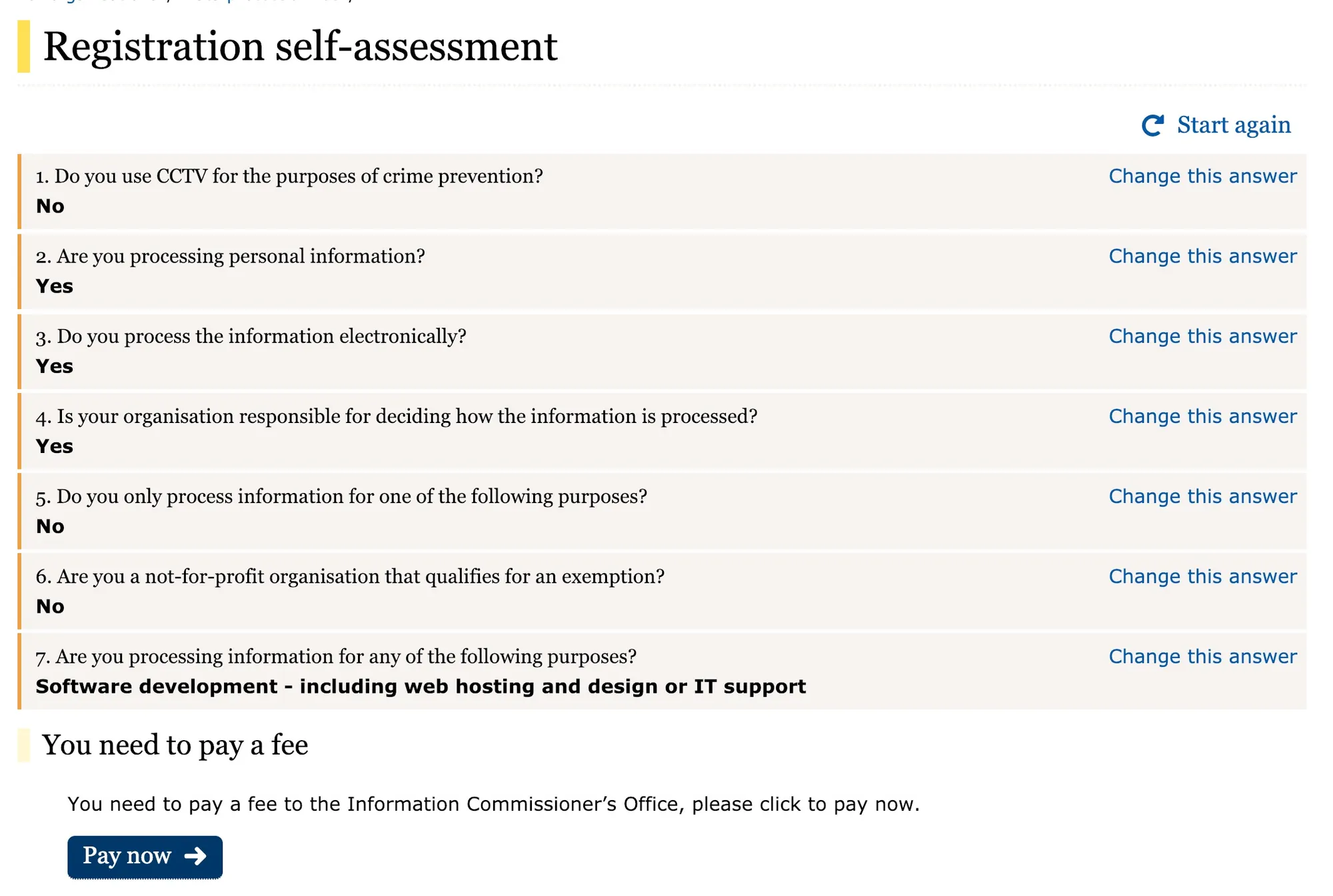
Task: Click the circular arrow restart icon
Action: (1152, 125)
